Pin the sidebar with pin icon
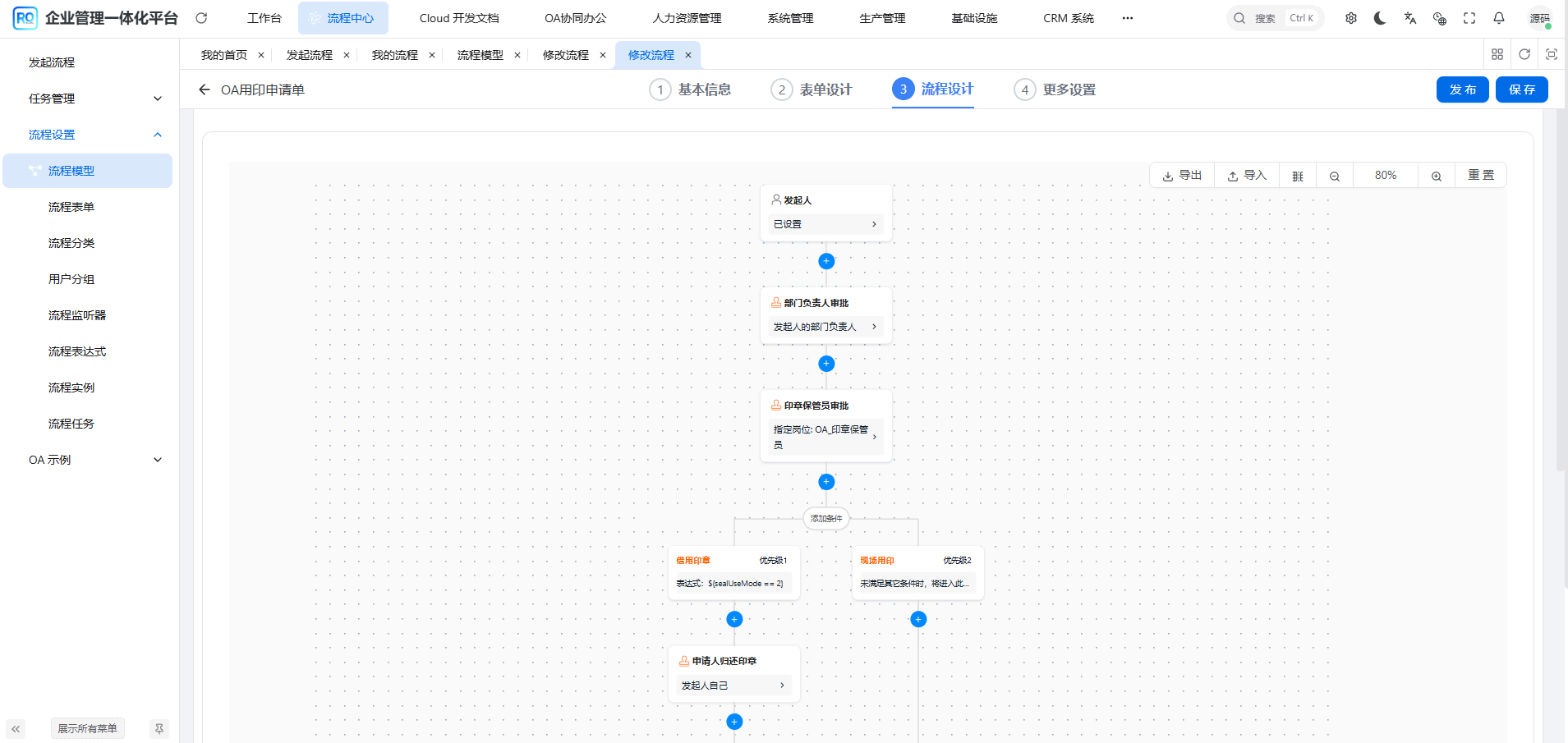Viewport: 1568px width, 743px height. [x=159, y=728]
